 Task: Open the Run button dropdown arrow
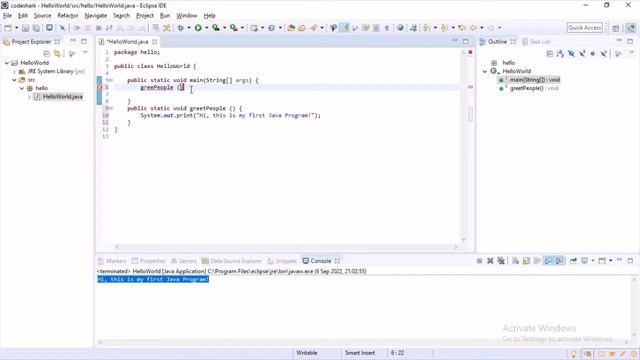(206, 28)
